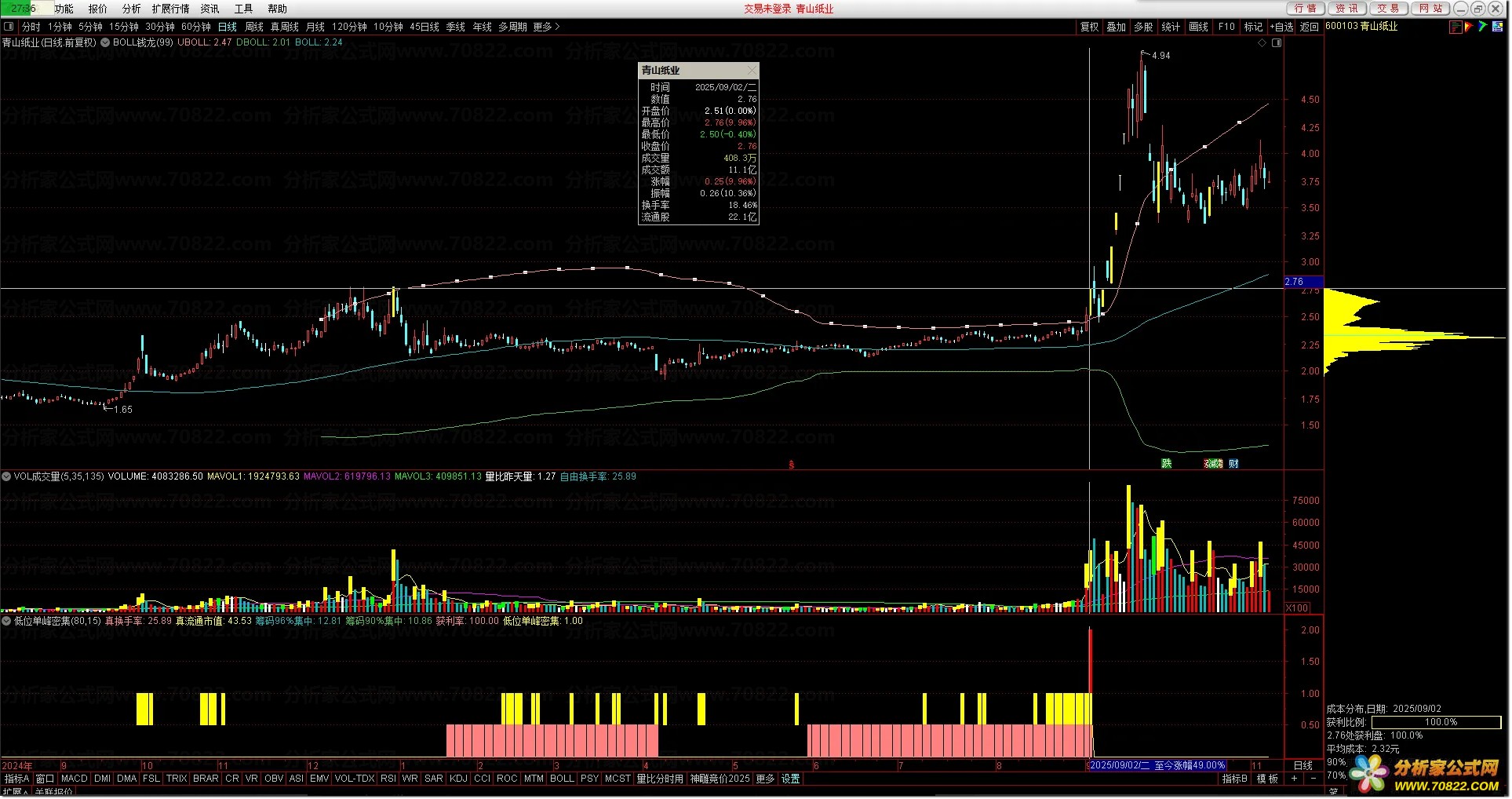This screenshot has width=1512, height=799.
Task: Toggle the side panel icon at chart top-right
Action: 1277,43
